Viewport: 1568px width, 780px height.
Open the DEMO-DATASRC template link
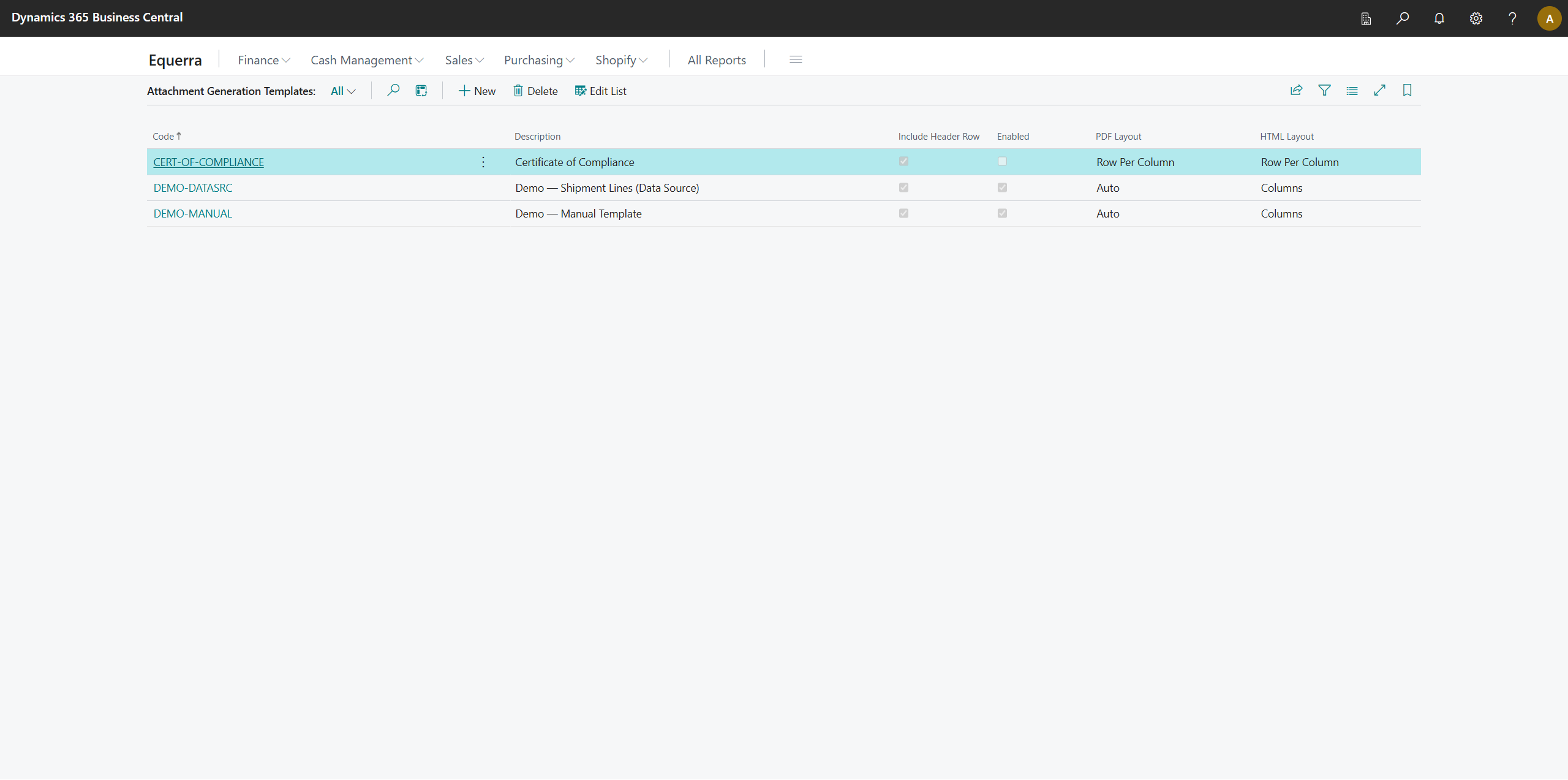193,187
